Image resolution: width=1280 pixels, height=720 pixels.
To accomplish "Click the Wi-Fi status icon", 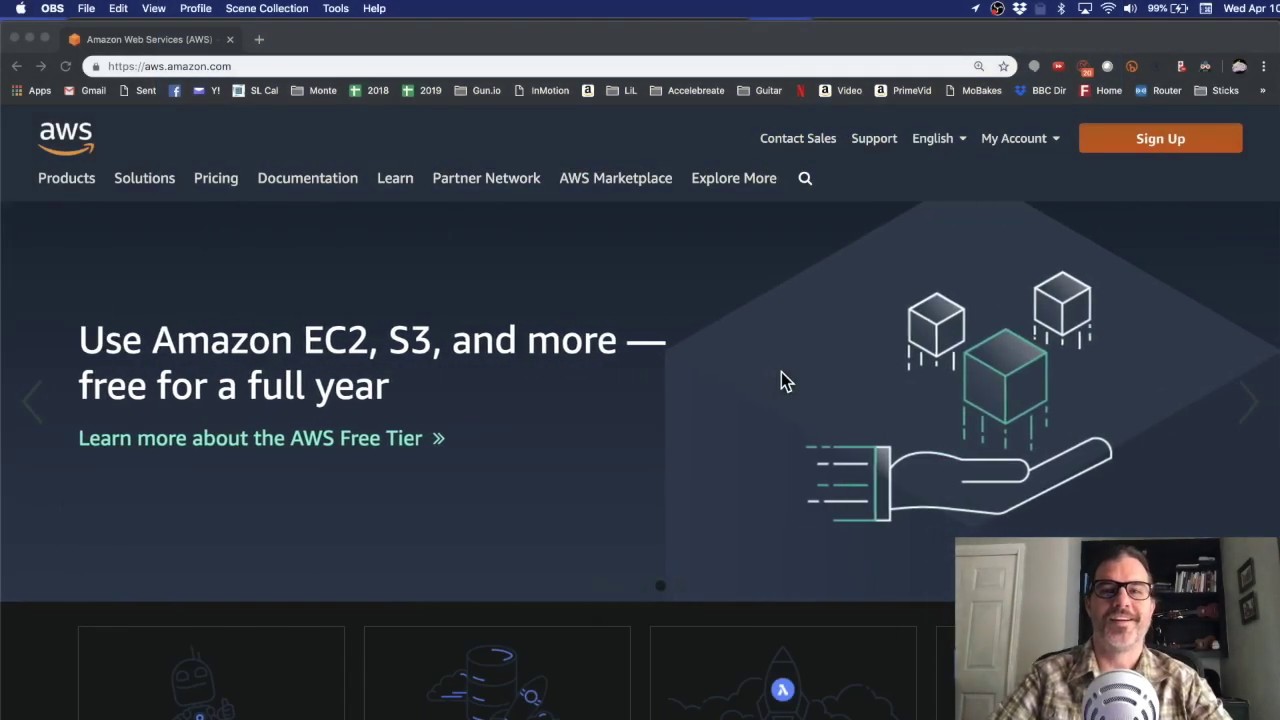I will tap(1108, 8).
